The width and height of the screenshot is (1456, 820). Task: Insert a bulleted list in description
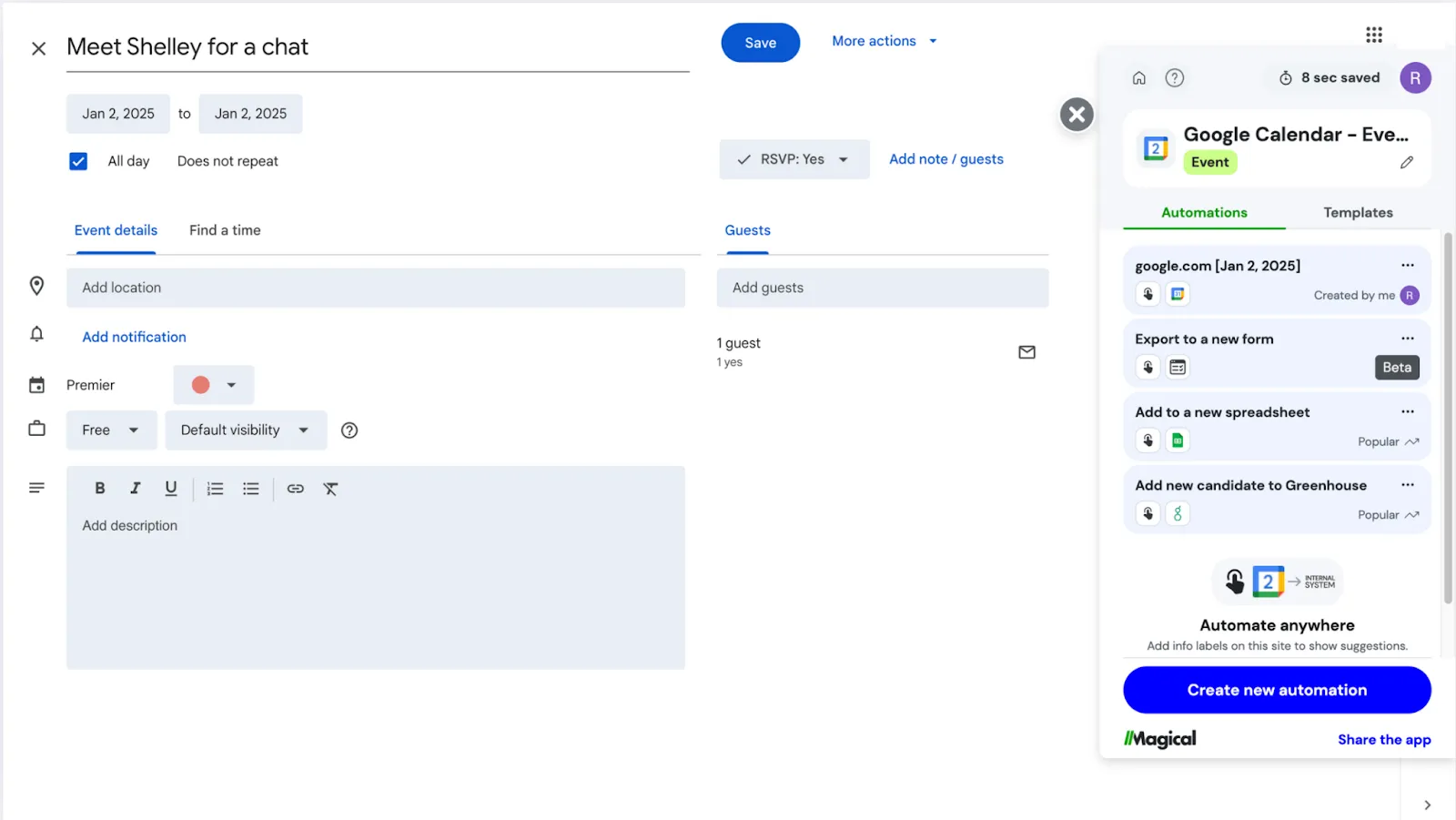point(251,489)
